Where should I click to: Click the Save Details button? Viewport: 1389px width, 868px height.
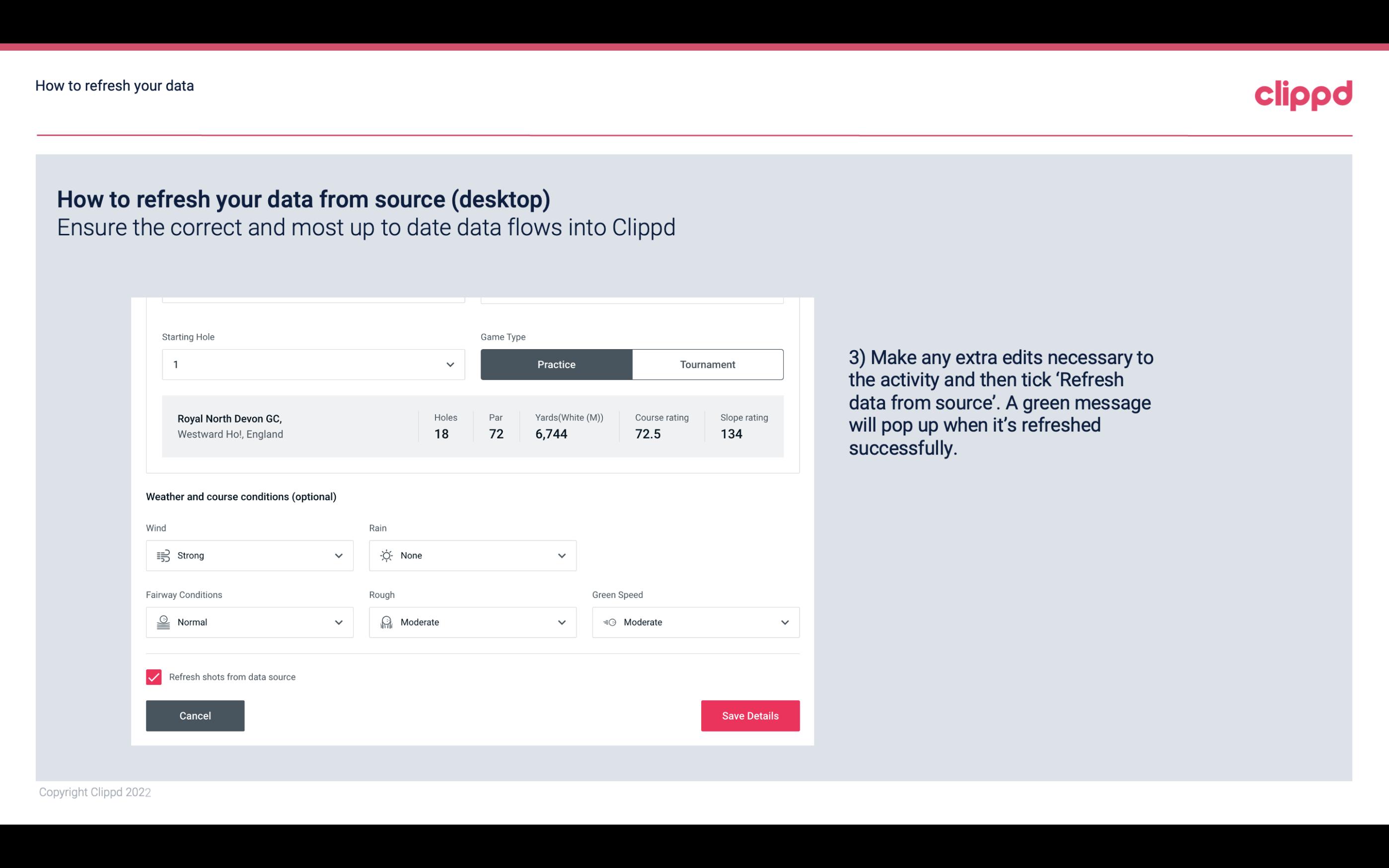pos(750,715)
